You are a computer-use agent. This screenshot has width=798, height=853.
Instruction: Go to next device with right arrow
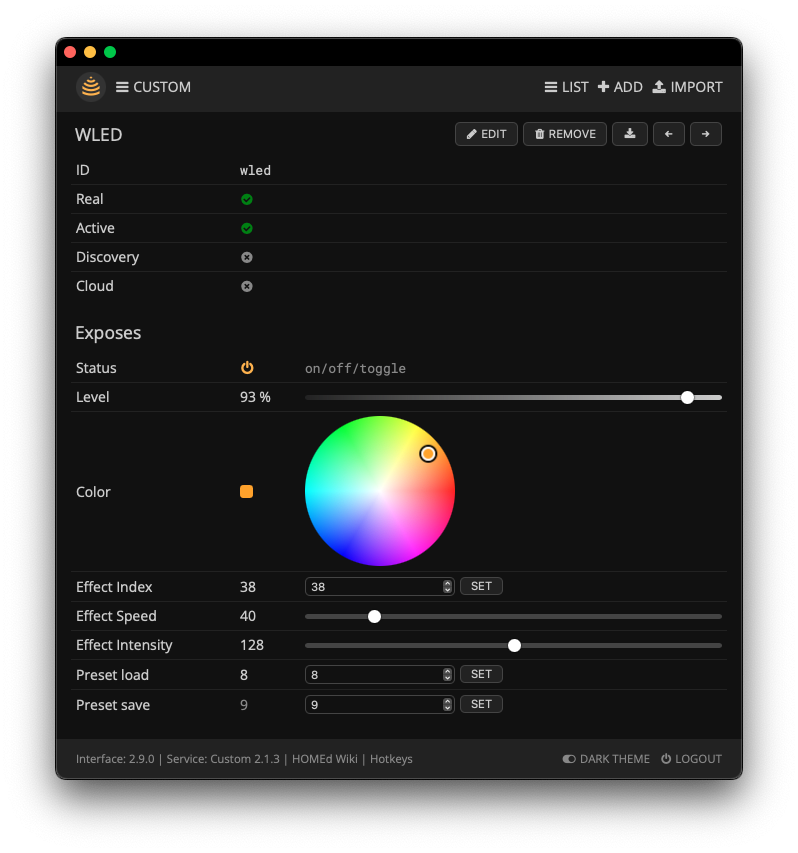(x=706, y=134)
